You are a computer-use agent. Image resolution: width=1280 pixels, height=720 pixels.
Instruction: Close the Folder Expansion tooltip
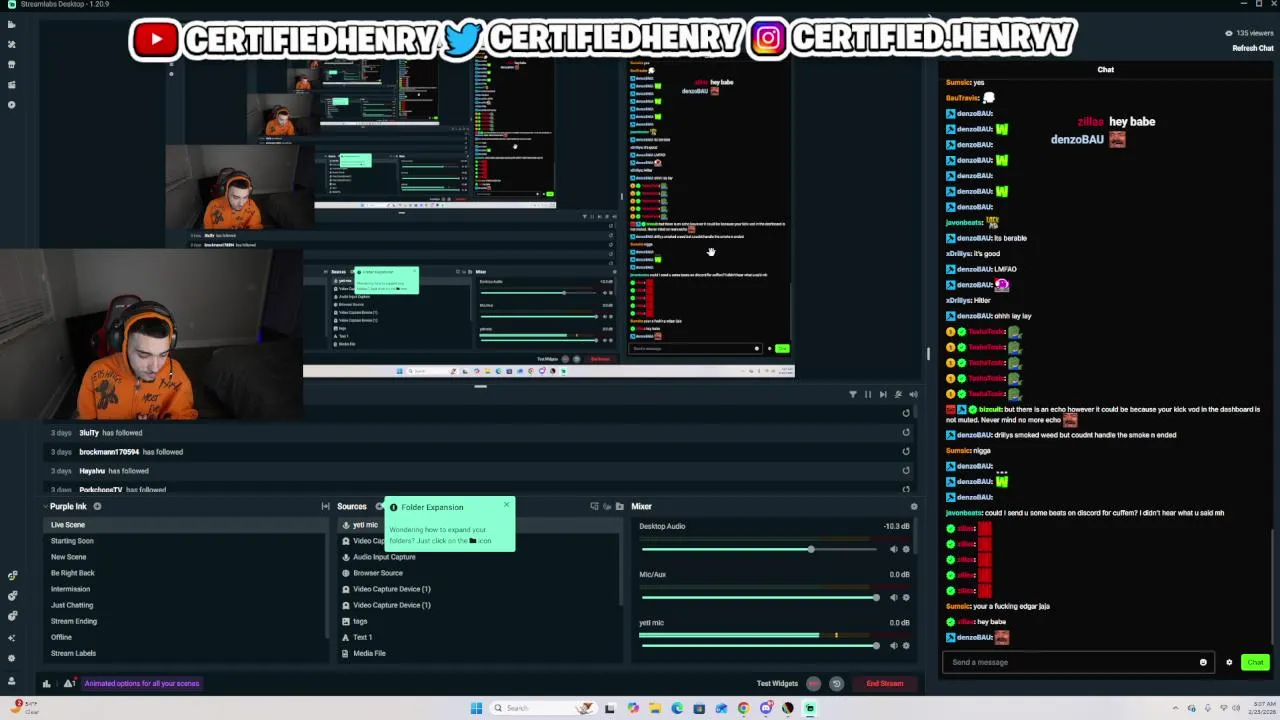point(506,504)
